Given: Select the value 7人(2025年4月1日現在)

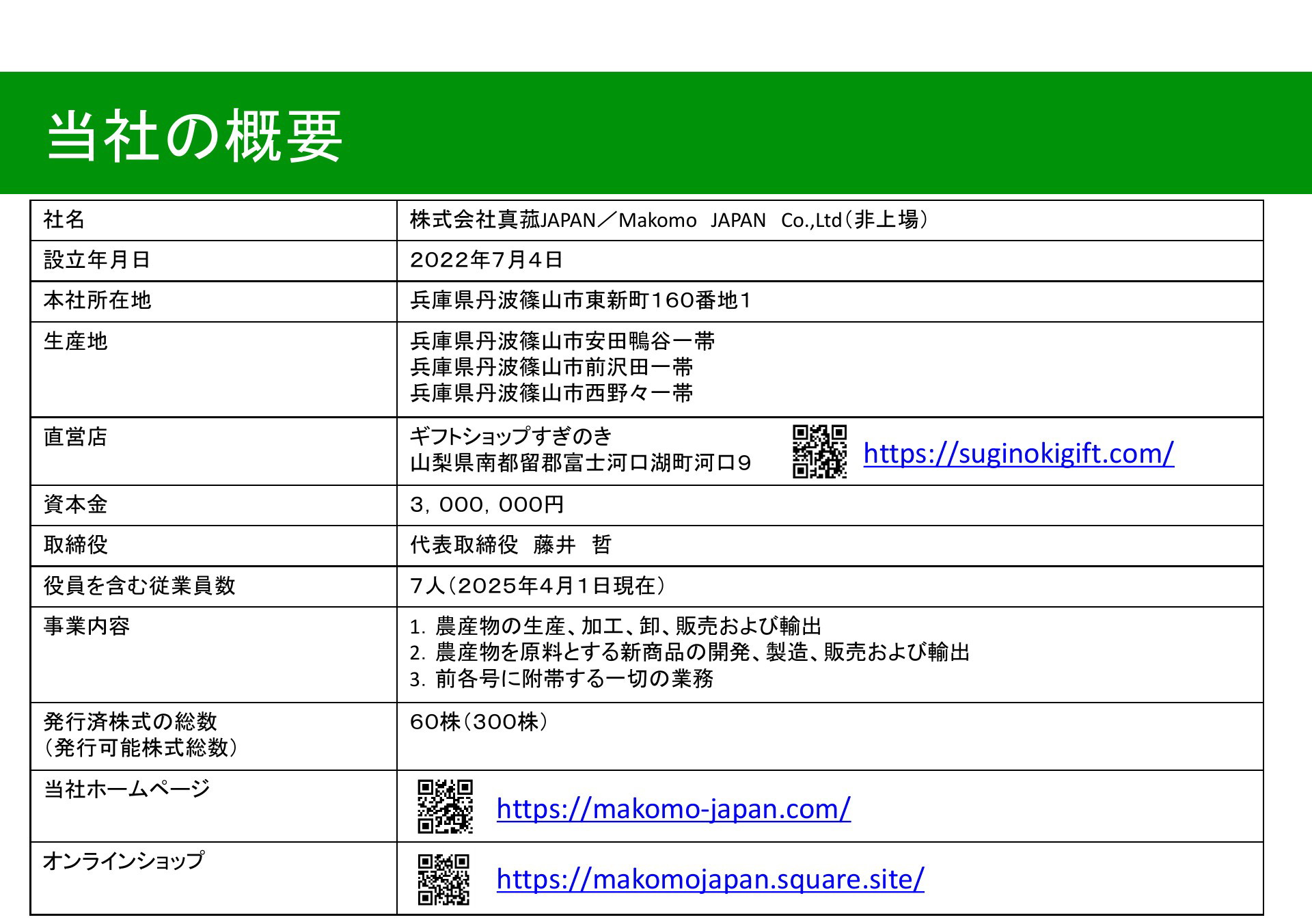Looking at the screenshot, I should coord(537,586).
